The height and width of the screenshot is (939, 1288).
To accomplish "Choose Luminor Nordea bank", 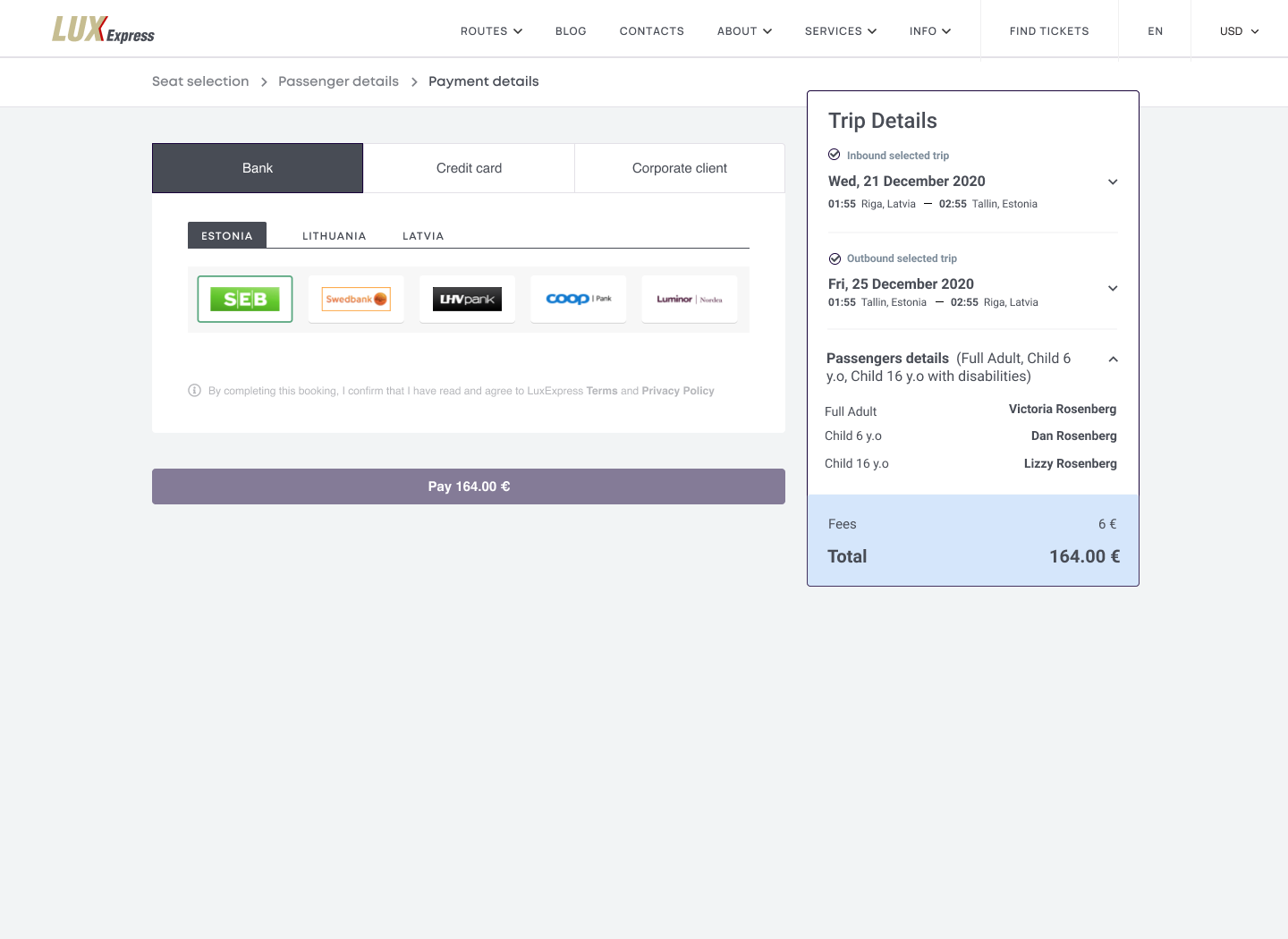I will tap(689, 299).
